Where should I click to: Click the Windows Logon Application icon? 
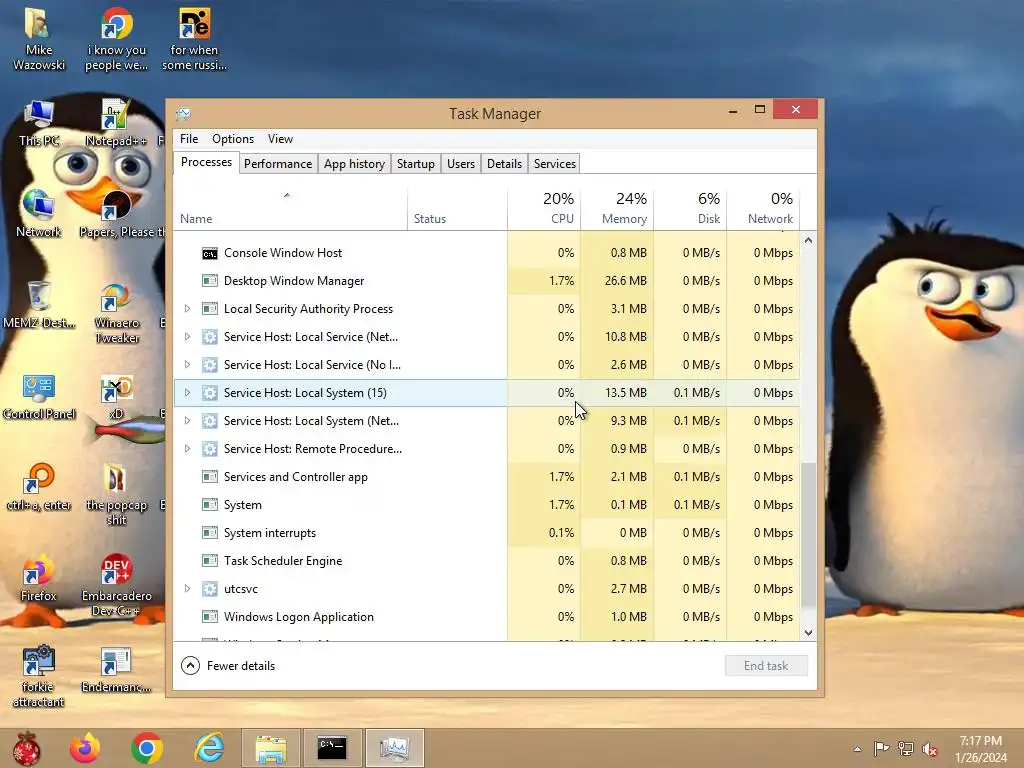pyautogui.click(x=210, y=617)
